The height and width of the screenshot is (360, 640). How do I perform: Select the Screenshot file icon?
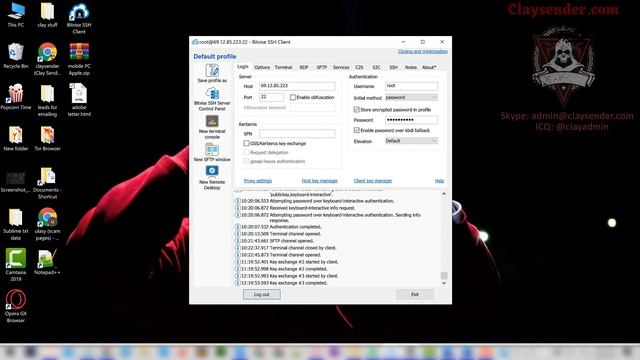16,182
